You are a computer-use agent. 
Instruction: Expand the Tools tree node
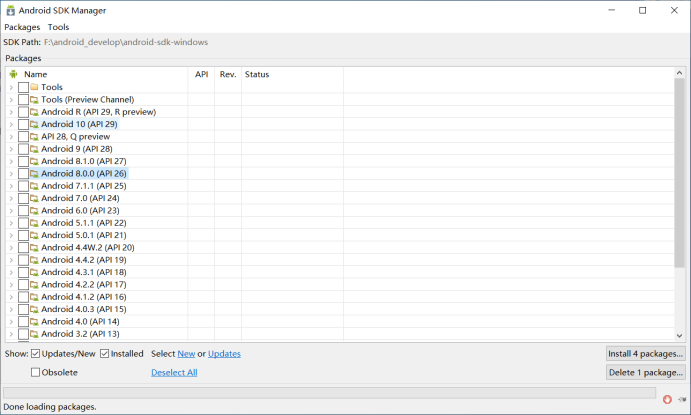tap(11, 87)
